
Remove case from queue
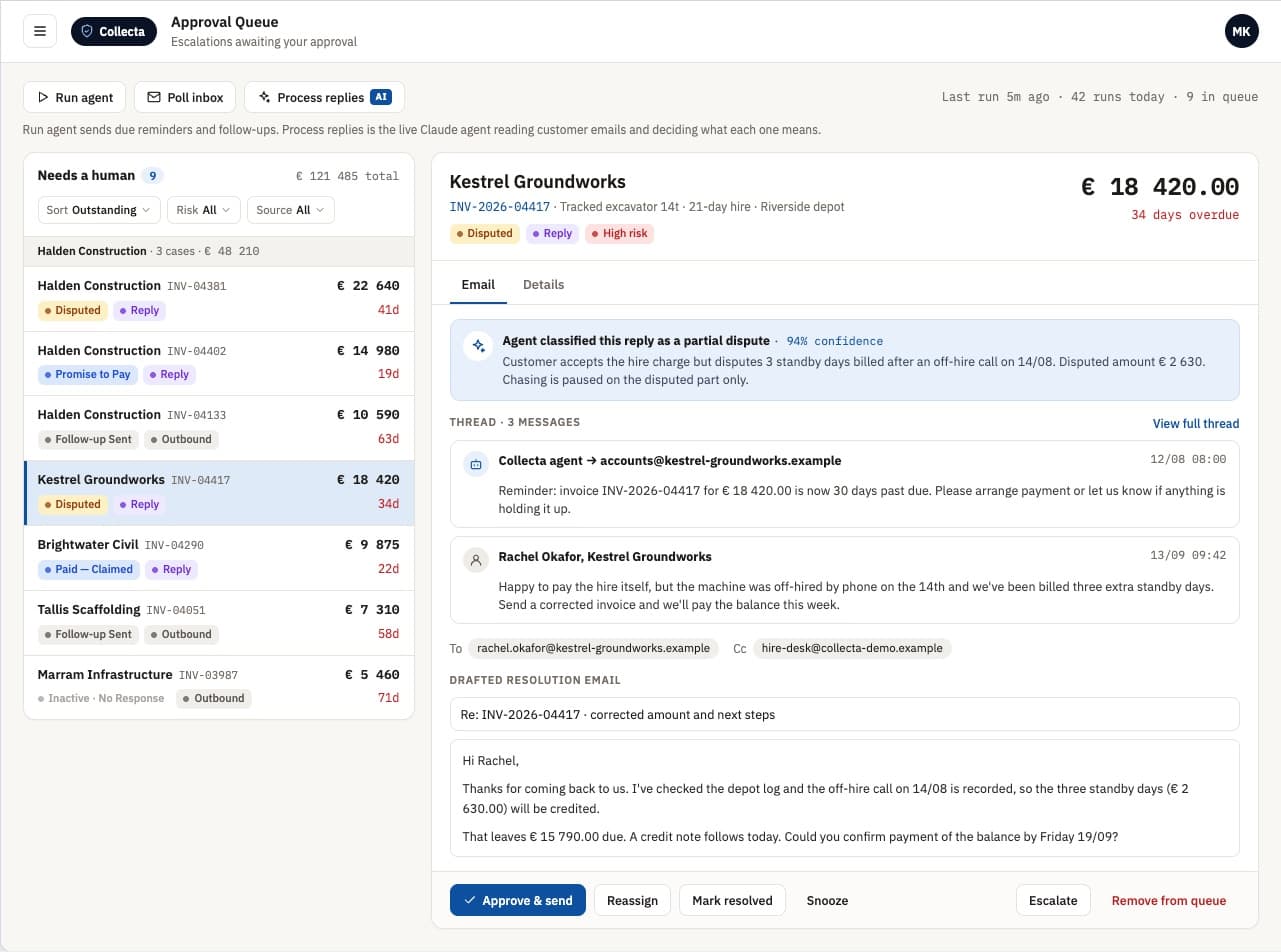point(1168,900)
